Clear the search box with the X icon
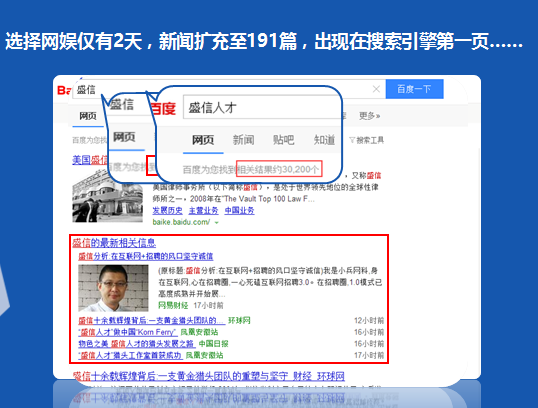 click(x=376, y=89)
